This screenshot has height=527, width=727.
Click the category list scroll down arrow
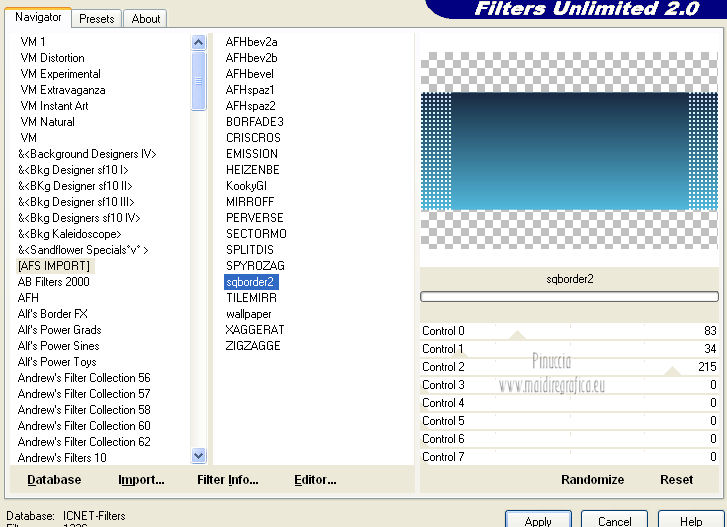[198, 456]
